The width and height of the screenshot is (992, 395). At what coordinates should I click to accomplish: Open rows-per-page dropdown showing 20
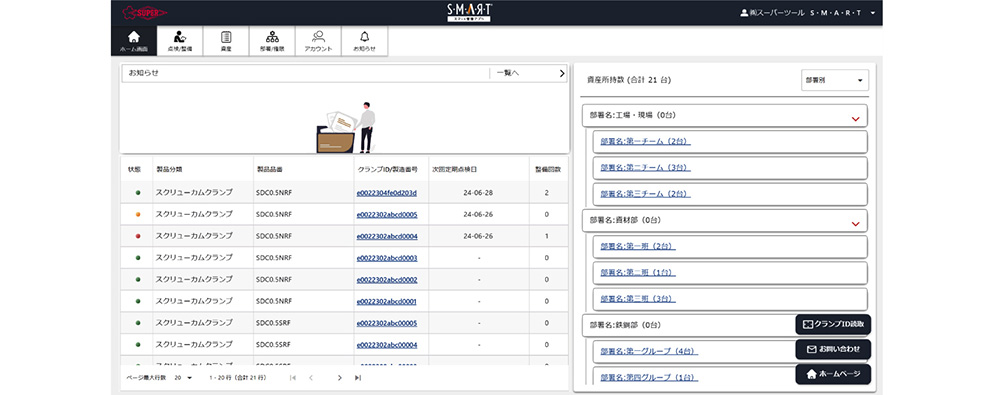[x=182, y=378]
